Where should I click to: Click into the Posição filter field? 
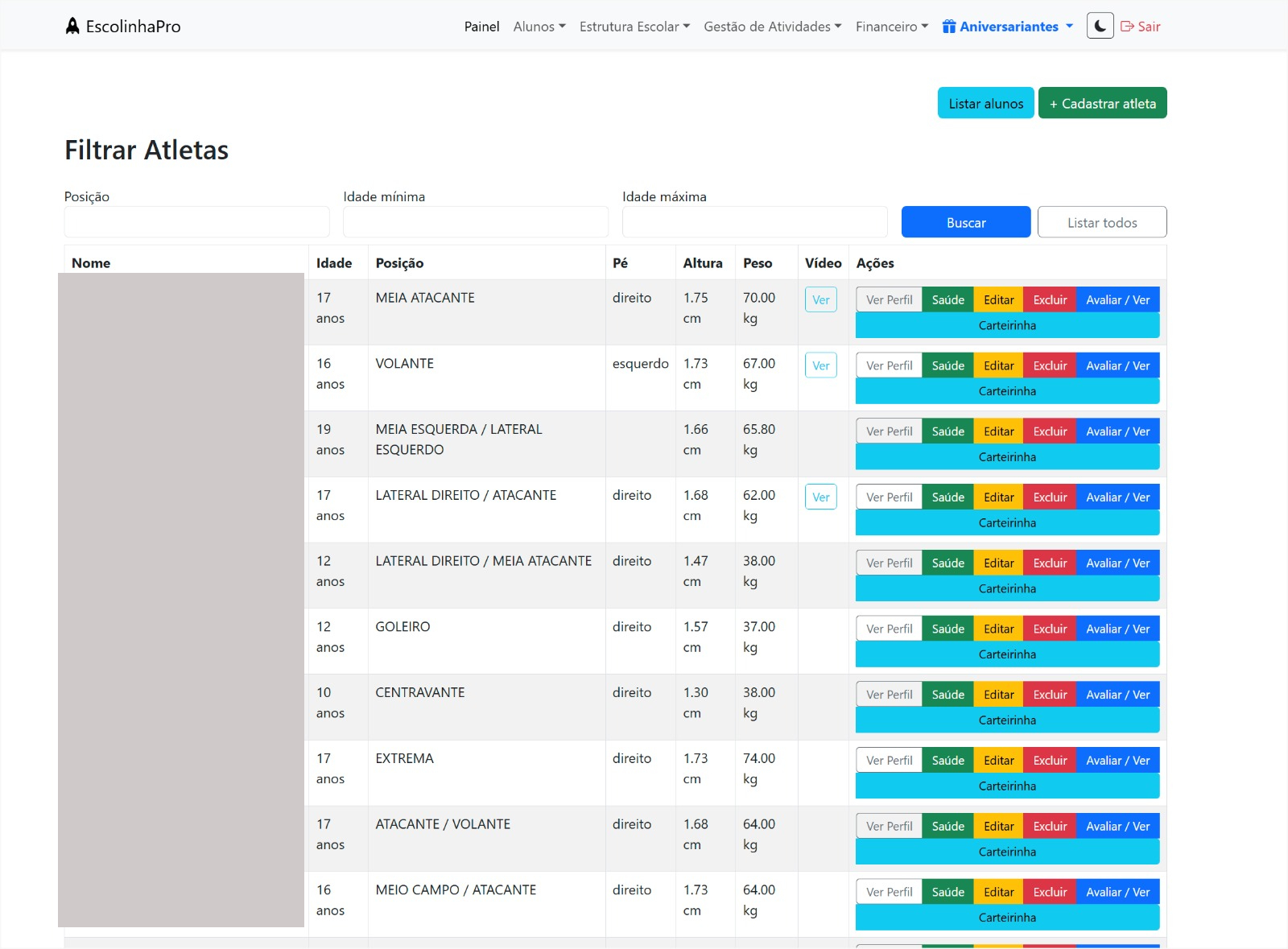coord(196,222)
